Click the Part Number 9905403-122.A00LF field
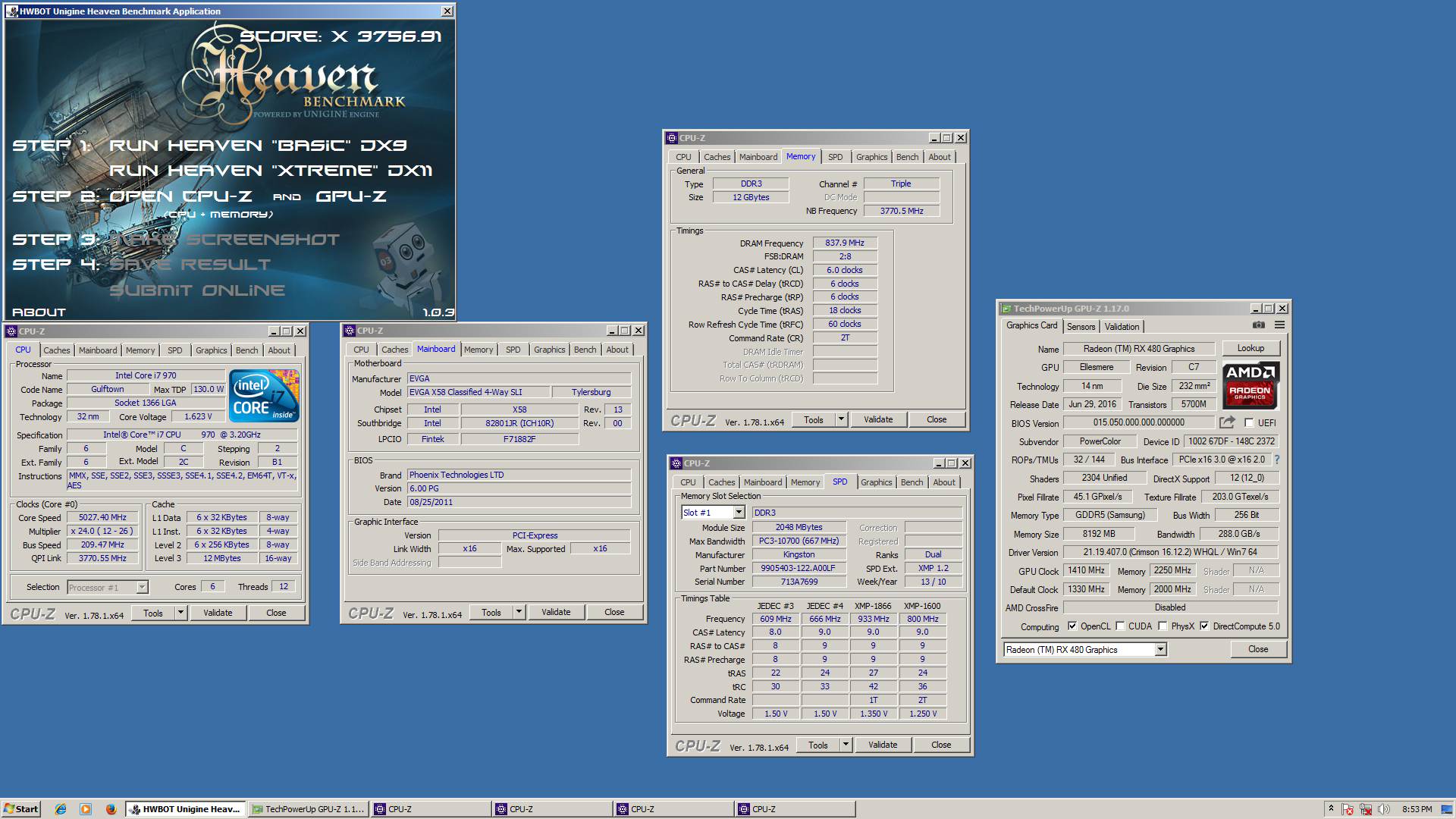The image size is (1456, 819). click(x=799, y=568)
